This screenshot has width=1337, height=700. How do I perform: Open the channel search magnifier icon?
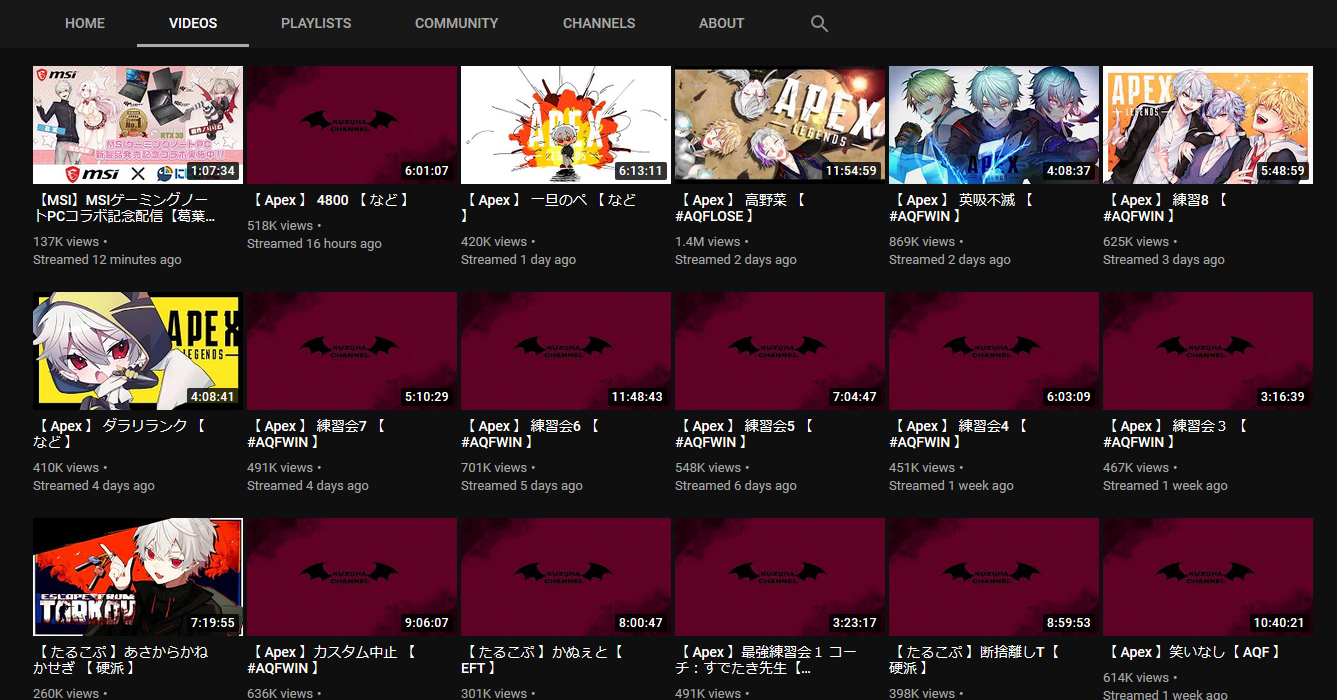click(x=819, y=24)
